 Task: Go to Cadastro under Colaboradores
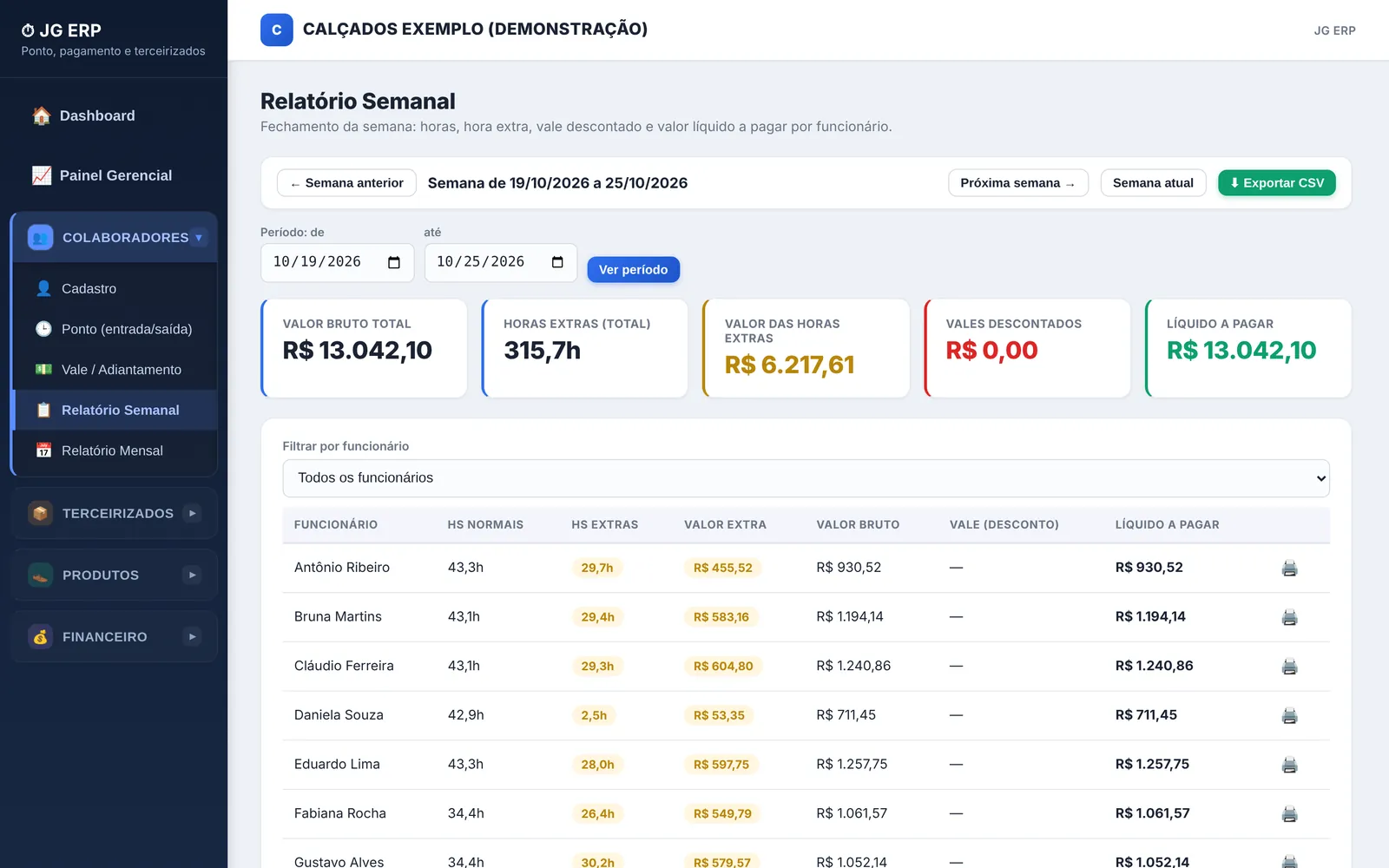pyautogui.click(x=115, y=288)
